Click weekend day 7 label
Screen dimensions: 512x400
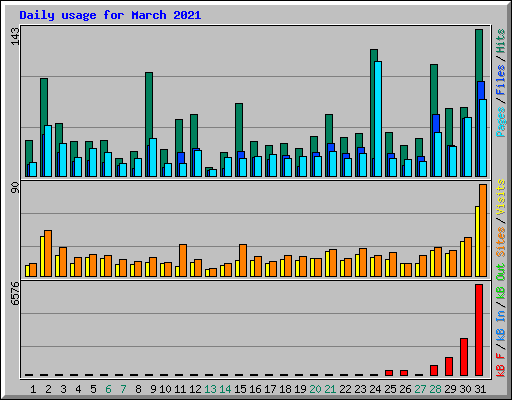(x=123, y=389)
